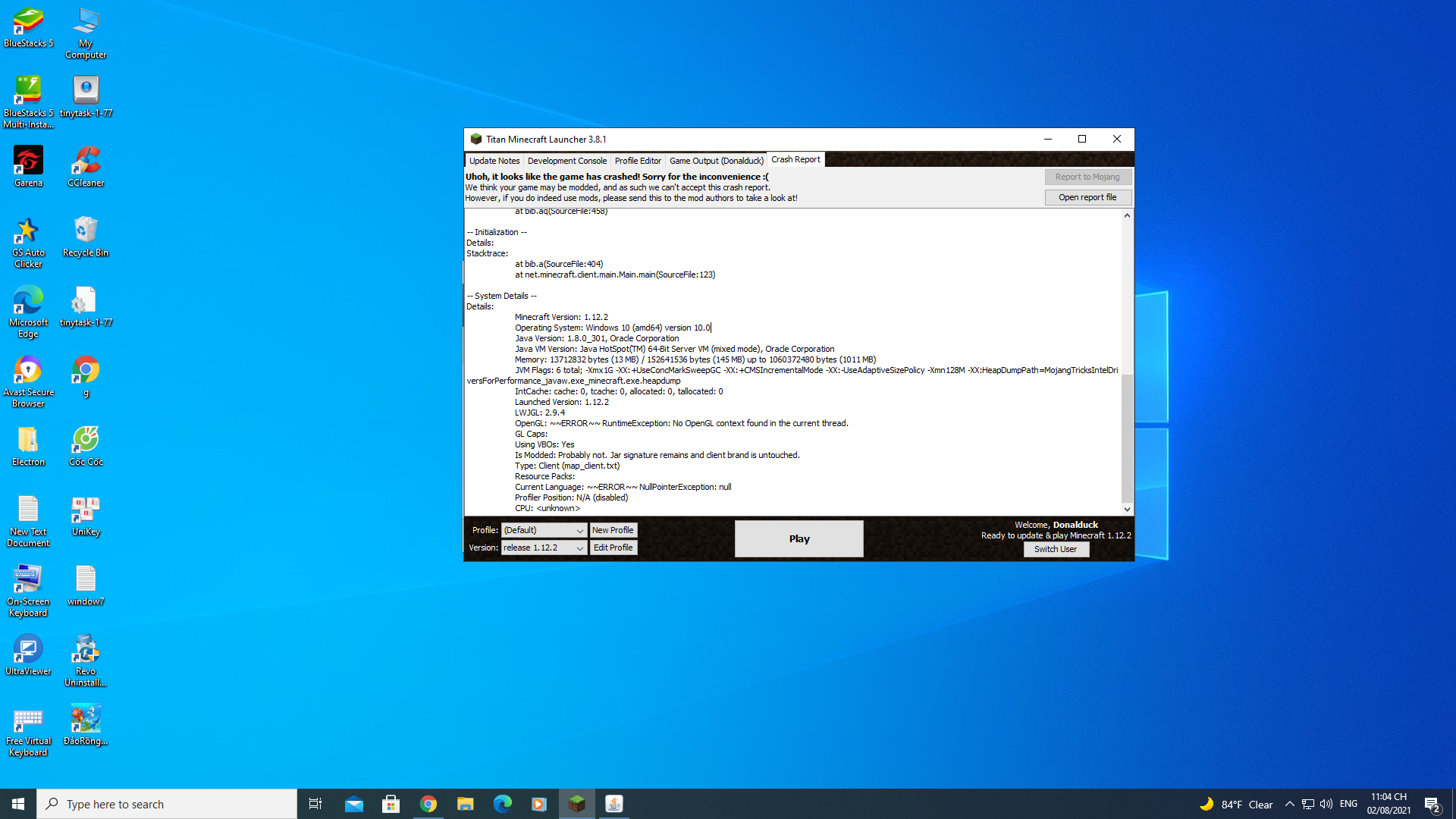The image size is (1456, 819).
Task: Expand the Profile dropdown
Action: pyautogui.click(x=579, y=531)
